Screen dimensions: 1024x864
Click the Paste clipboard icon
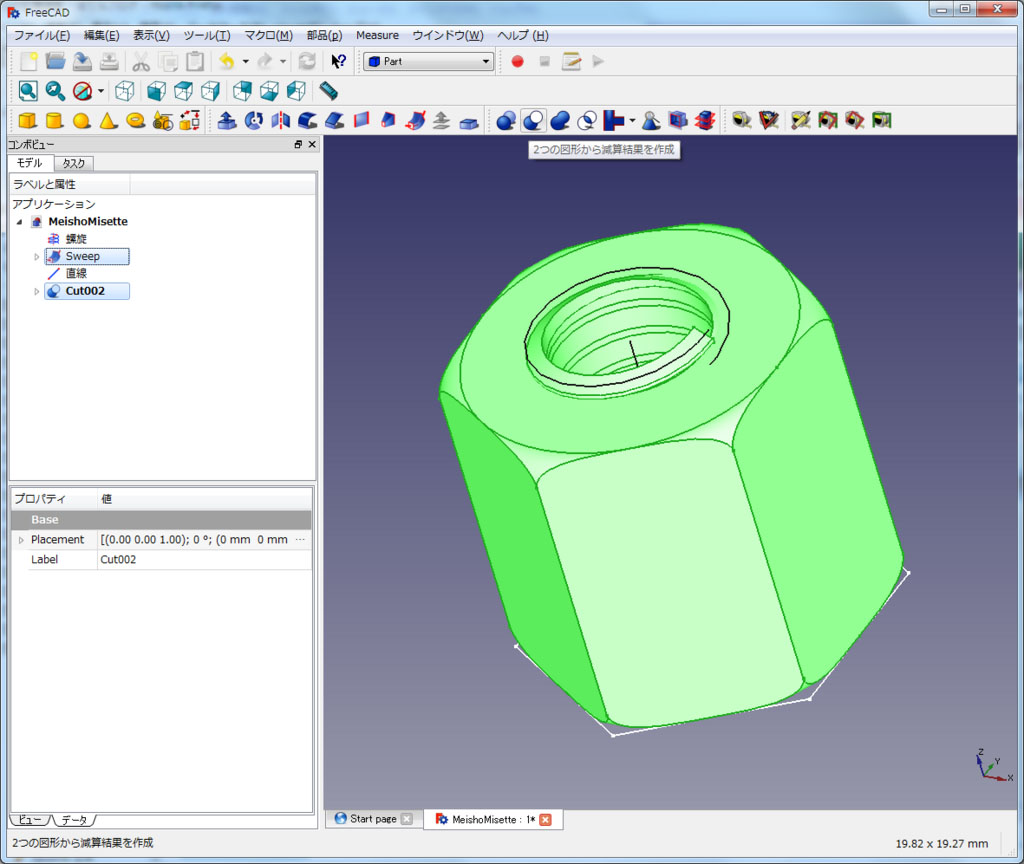click(195, 61)
